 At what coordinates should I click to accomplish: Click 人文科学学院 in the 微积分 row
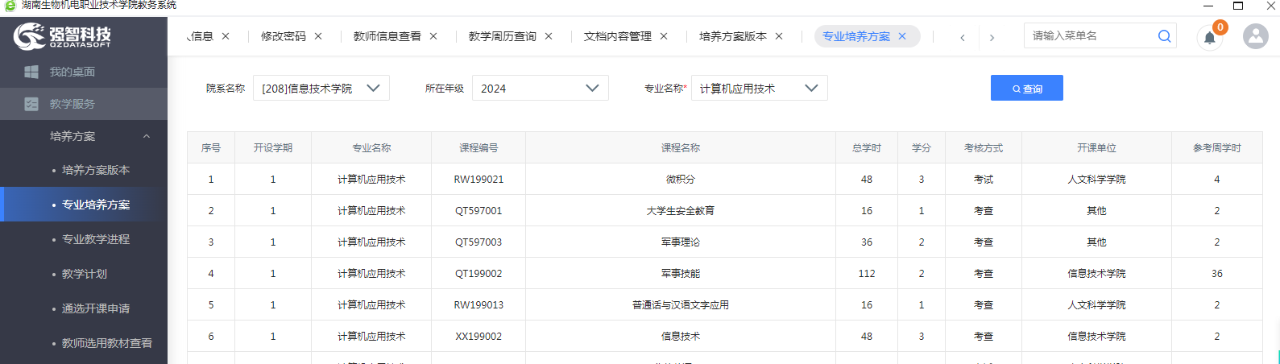(1097, 180)
